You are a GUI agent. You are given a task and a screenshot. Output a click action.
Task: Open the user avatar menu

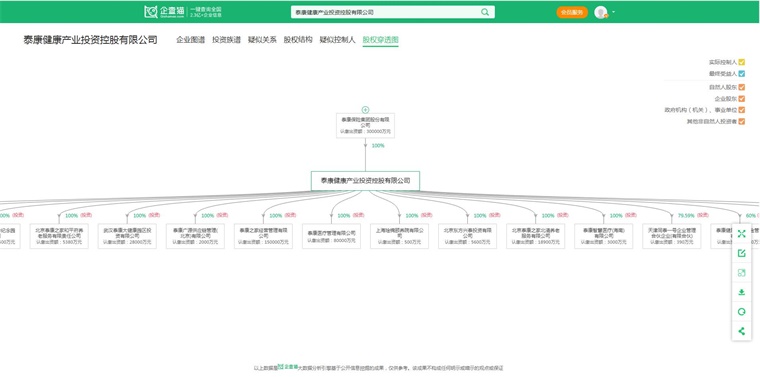[x=601, y=12]
